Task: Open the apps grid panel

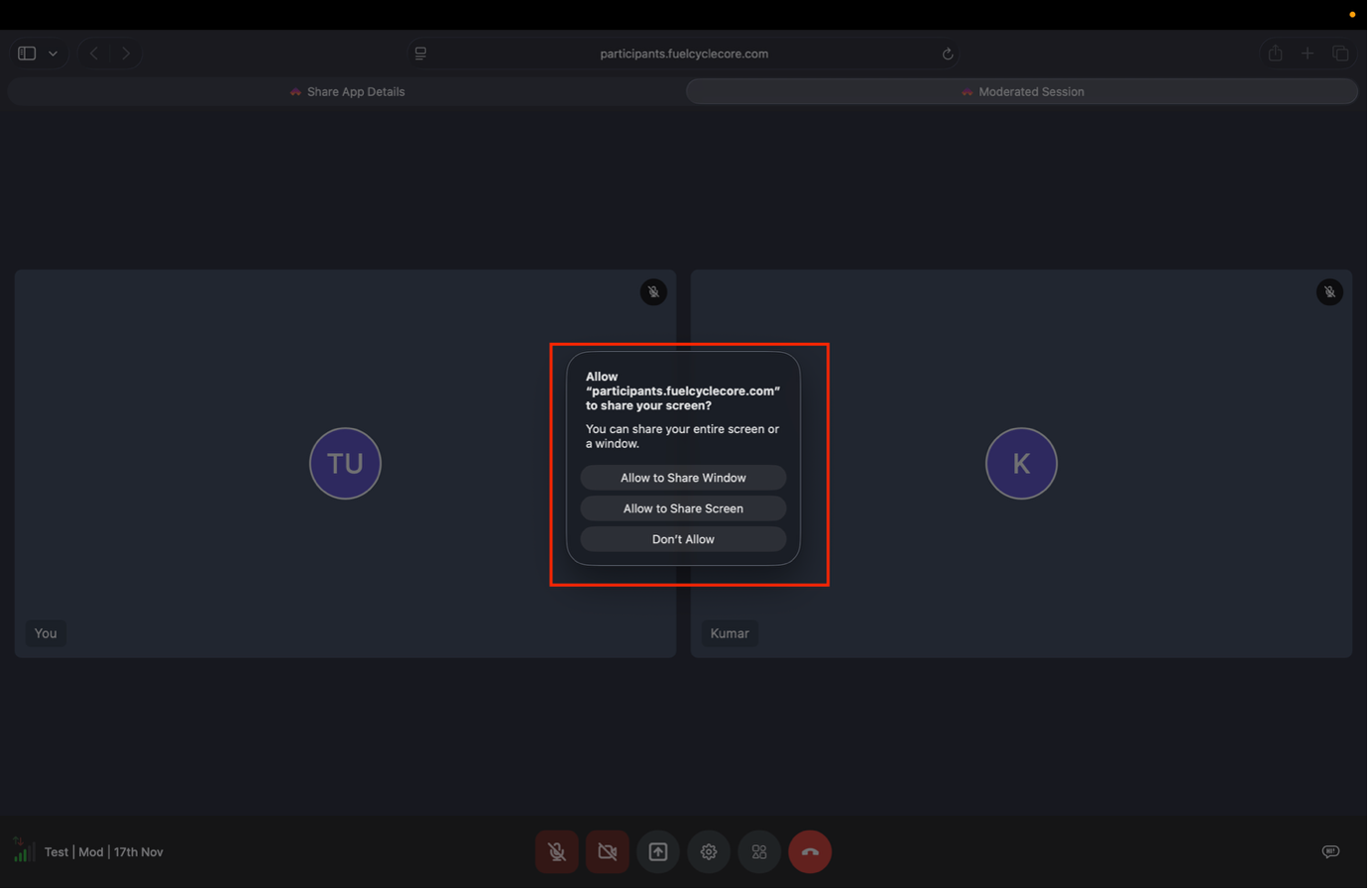Action: (x=758, y=851)
